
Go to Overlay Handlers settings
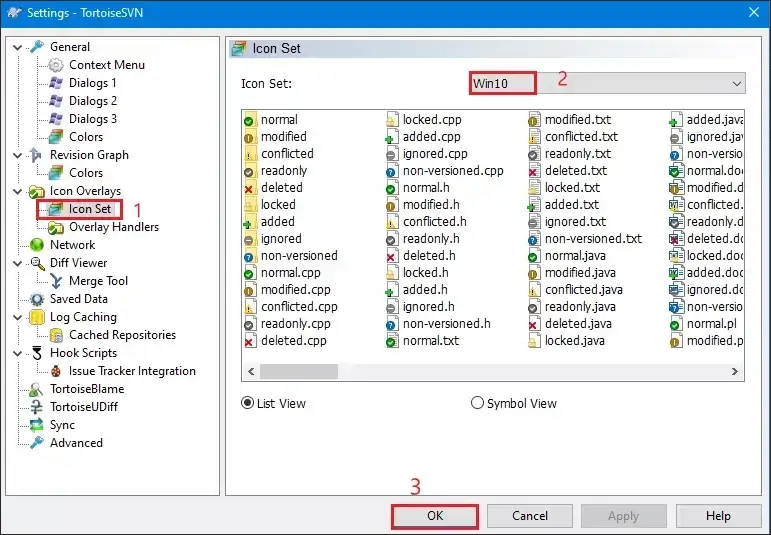pos(114,227)
